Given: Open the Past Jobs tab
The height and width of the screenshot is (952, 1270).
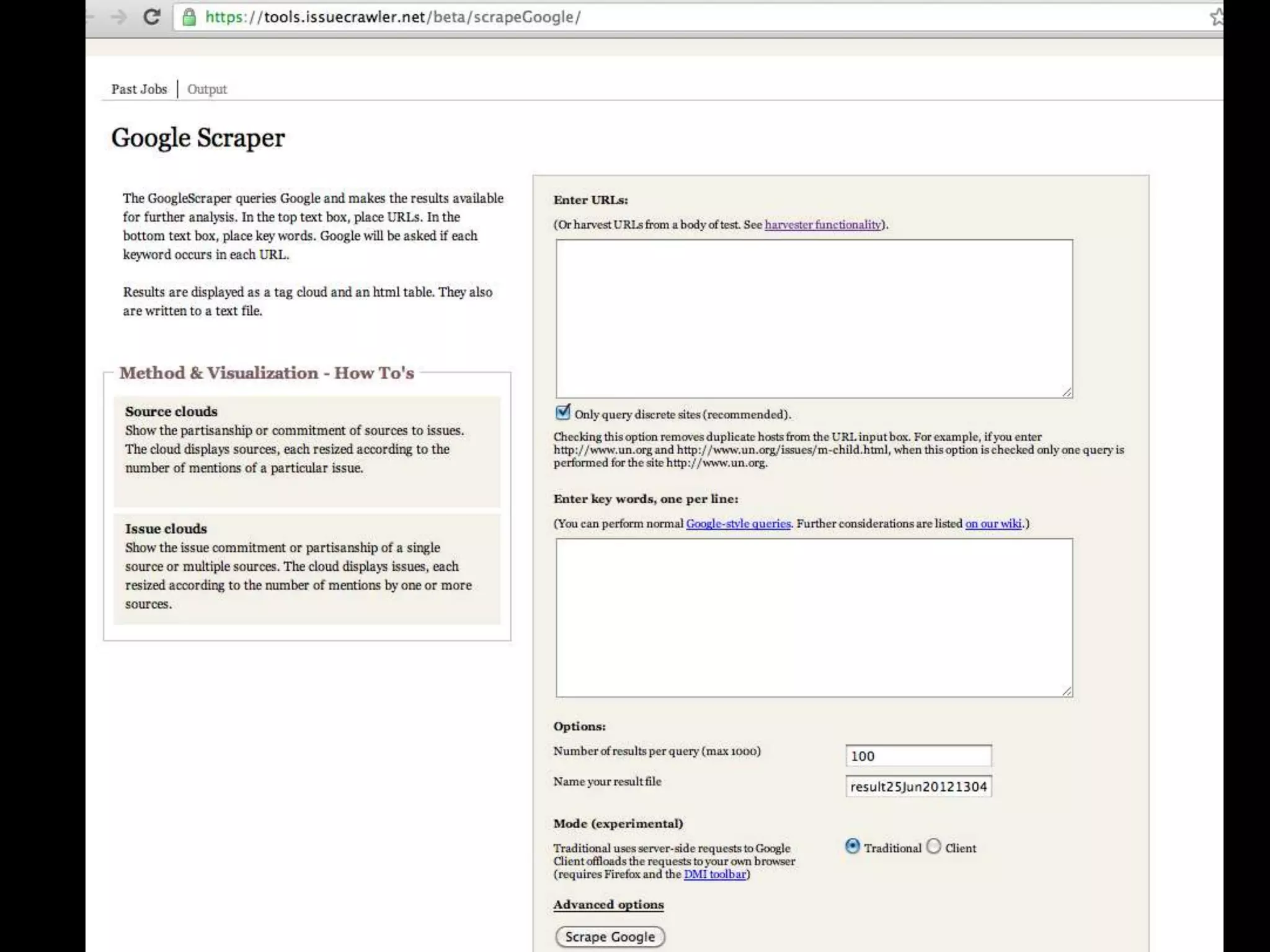Looking at the screenshot, I should [x=139, y=89].
